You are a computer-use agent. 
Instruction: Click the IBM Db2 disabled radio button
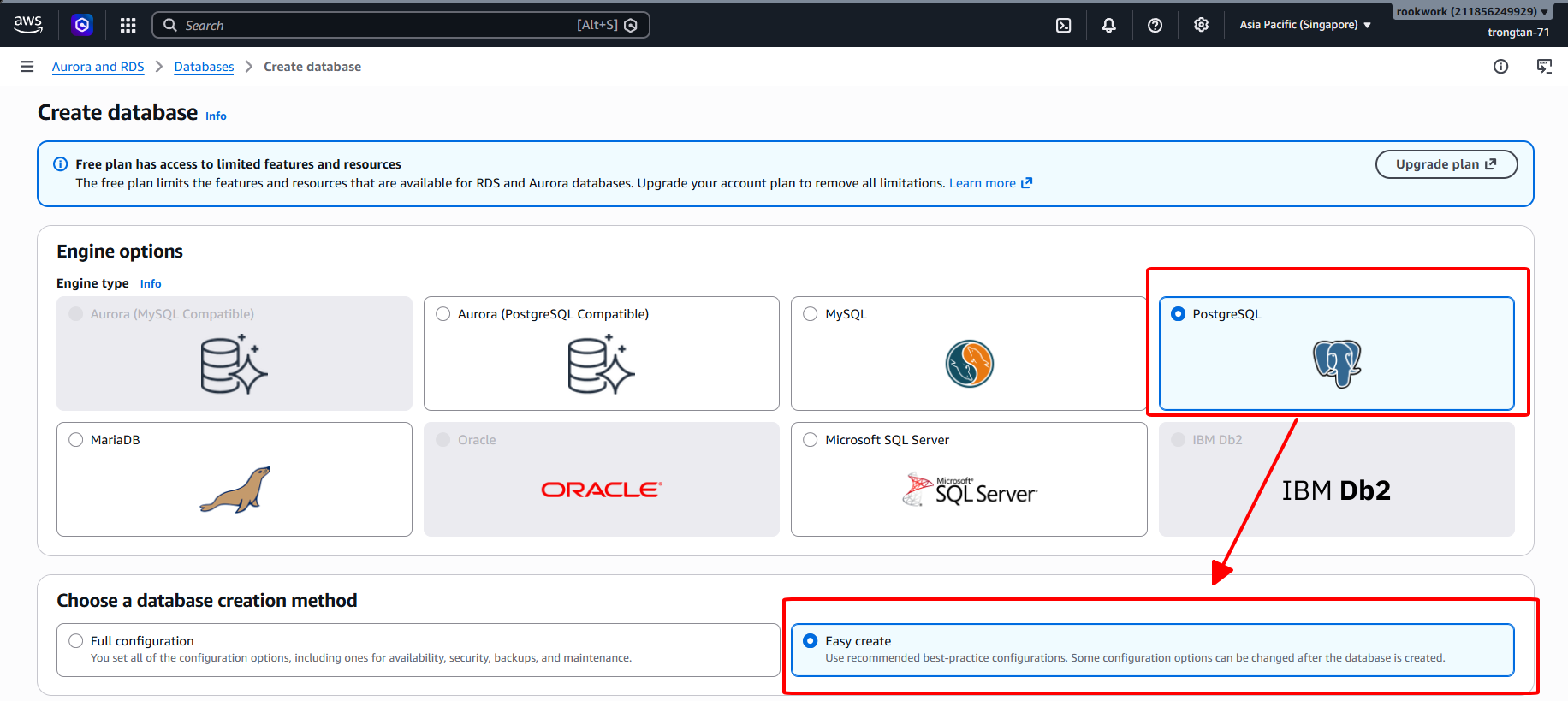click(x=1178, y=440)
